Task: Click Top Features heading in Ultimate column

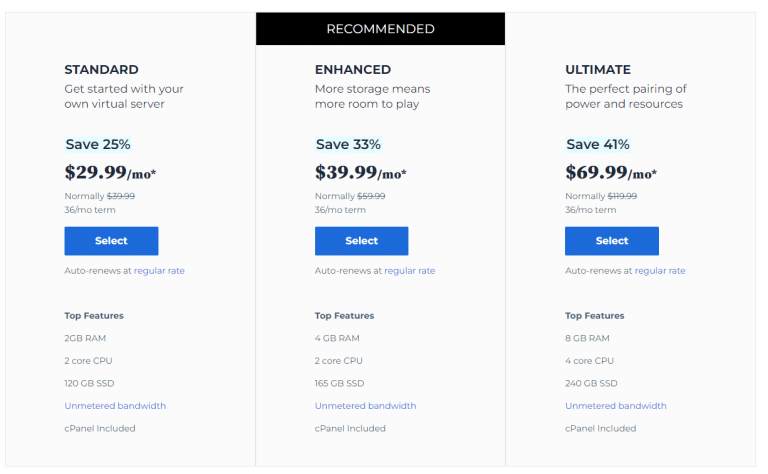Action: click(595, 316)
